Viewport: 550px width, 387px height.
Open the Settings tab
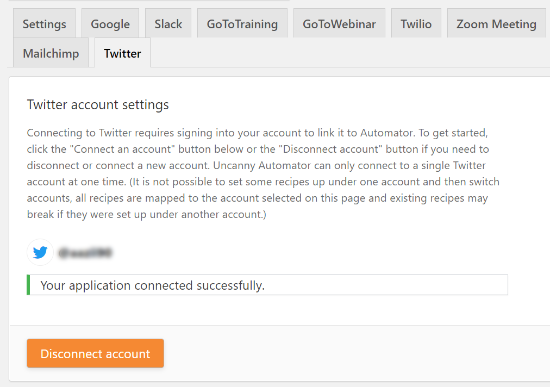(x=45, y=23)
